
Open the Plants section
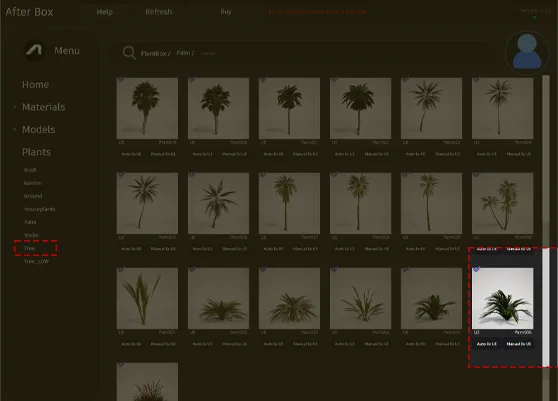point(36,152)
